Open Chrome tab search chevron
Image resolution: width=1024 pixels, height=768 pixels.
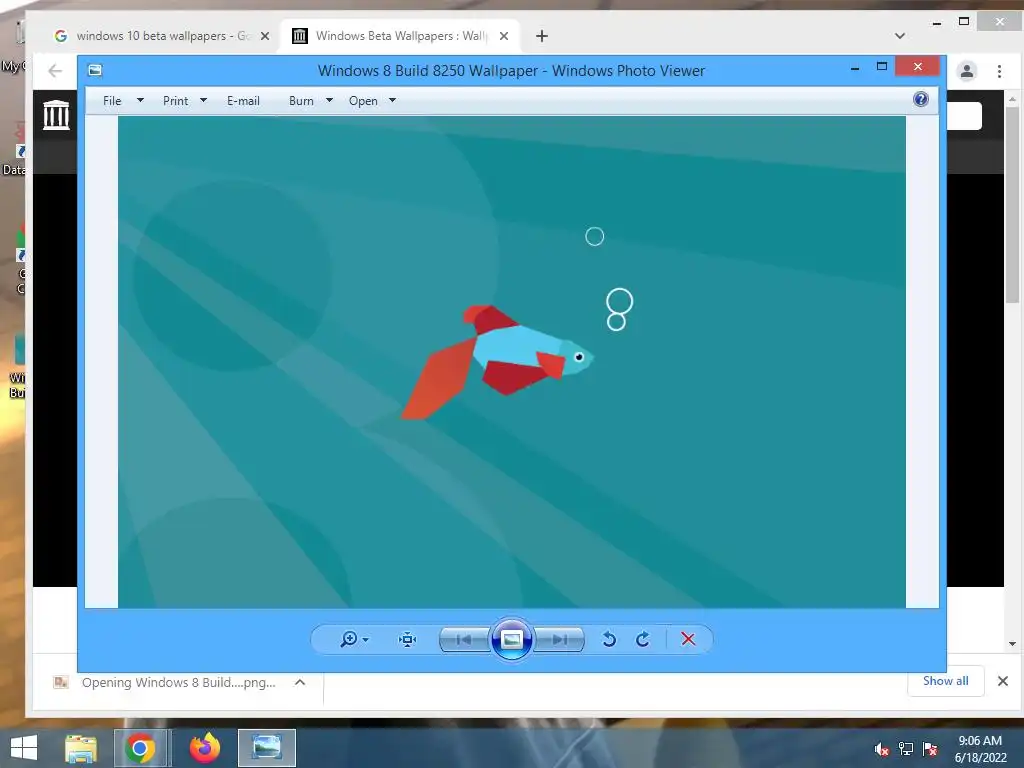pyautogui.click(x=900, y=36)
